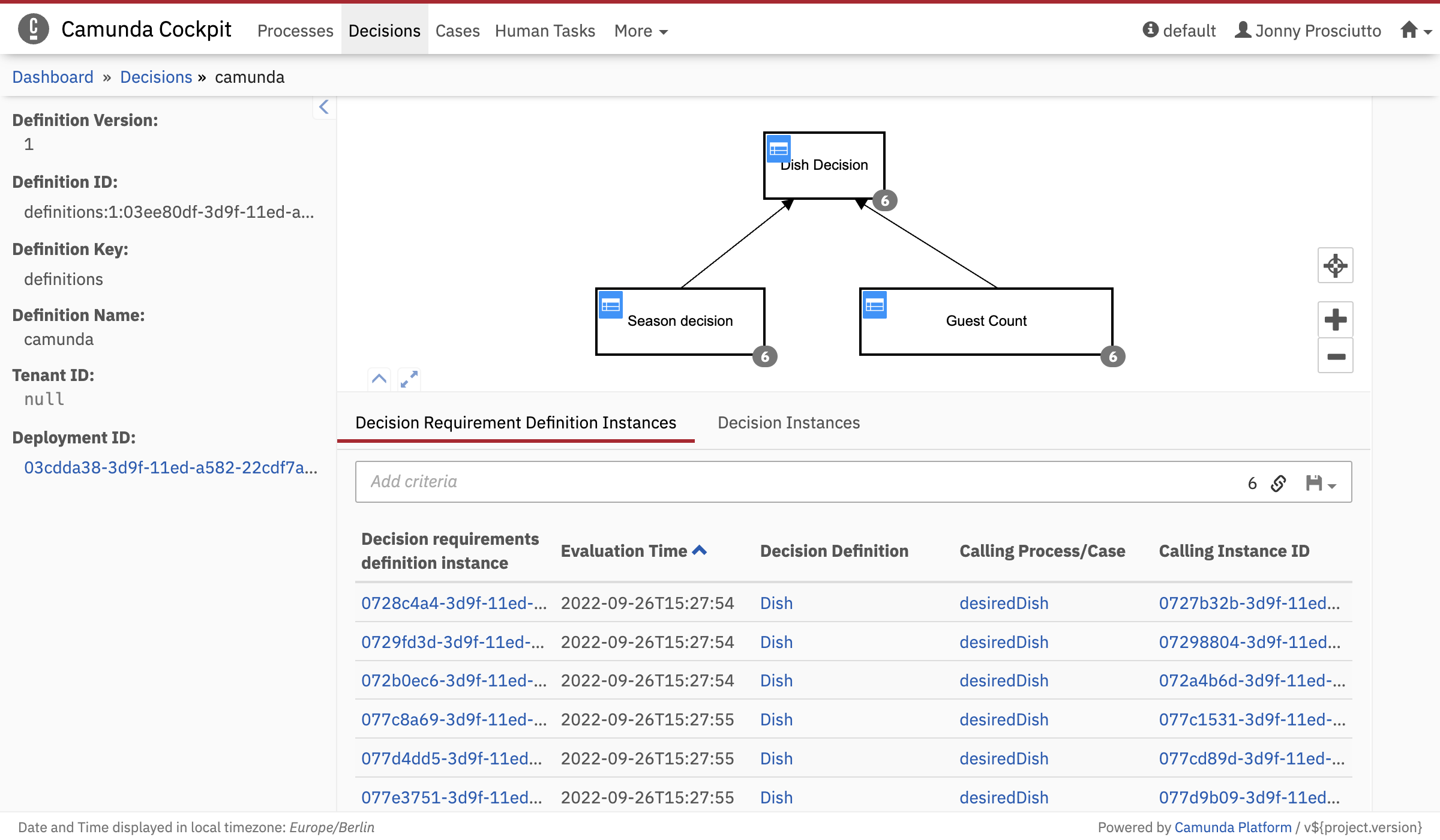Zoom in on the diagram
The image size is (1440, 840).
tap(1336, 319)
